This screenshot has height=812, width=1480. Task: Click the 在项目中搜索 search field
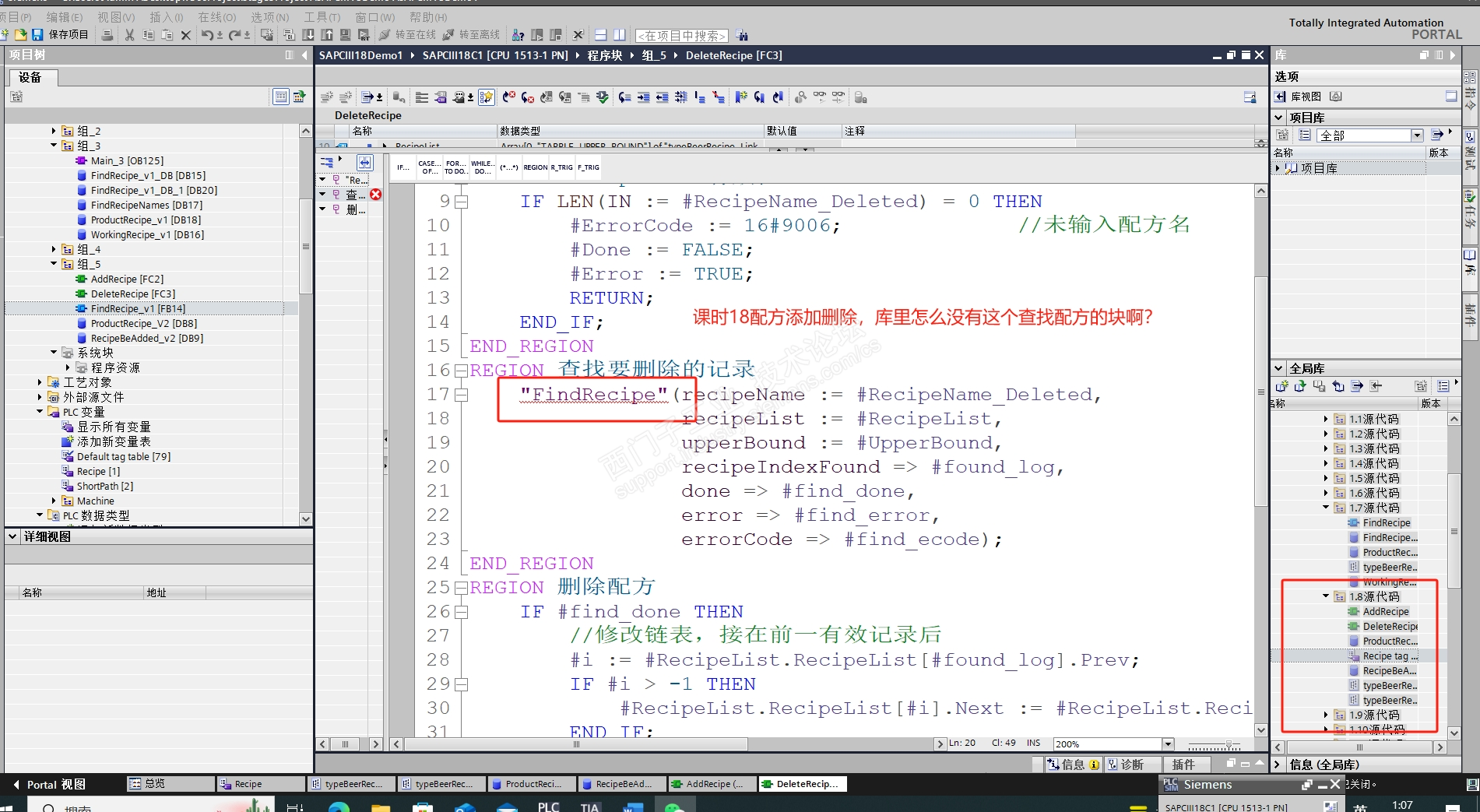tap(682, 36)
